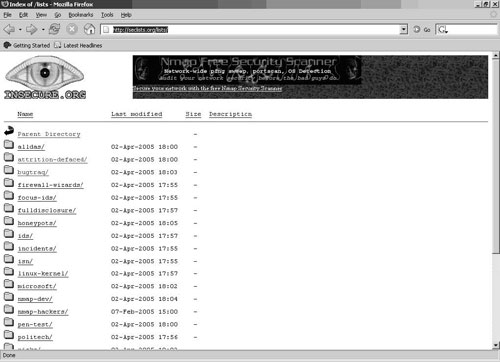Click the Go button beside the address bar
Screen dimensions: 500x362
tap(422, 30)
